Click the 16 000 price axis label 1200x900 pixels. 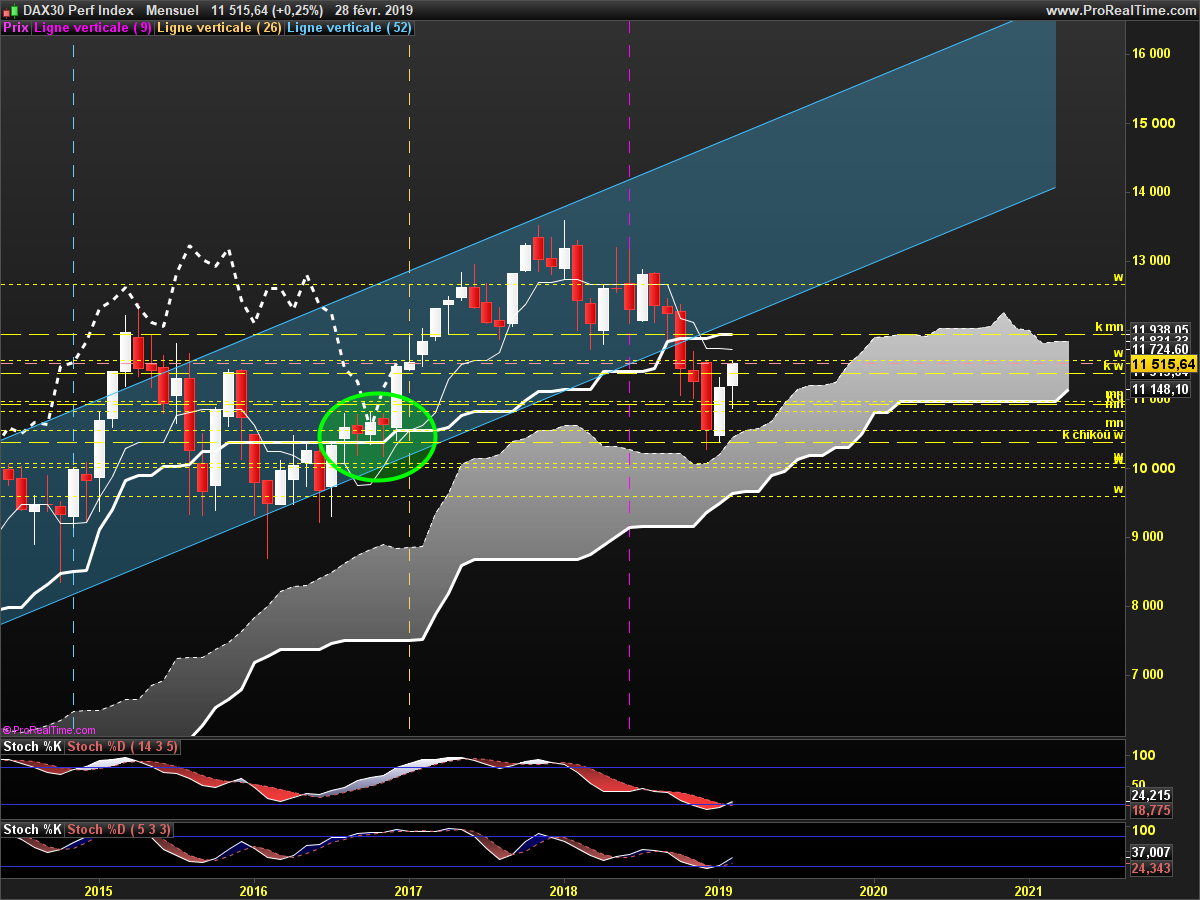[x=1152, y=54]
